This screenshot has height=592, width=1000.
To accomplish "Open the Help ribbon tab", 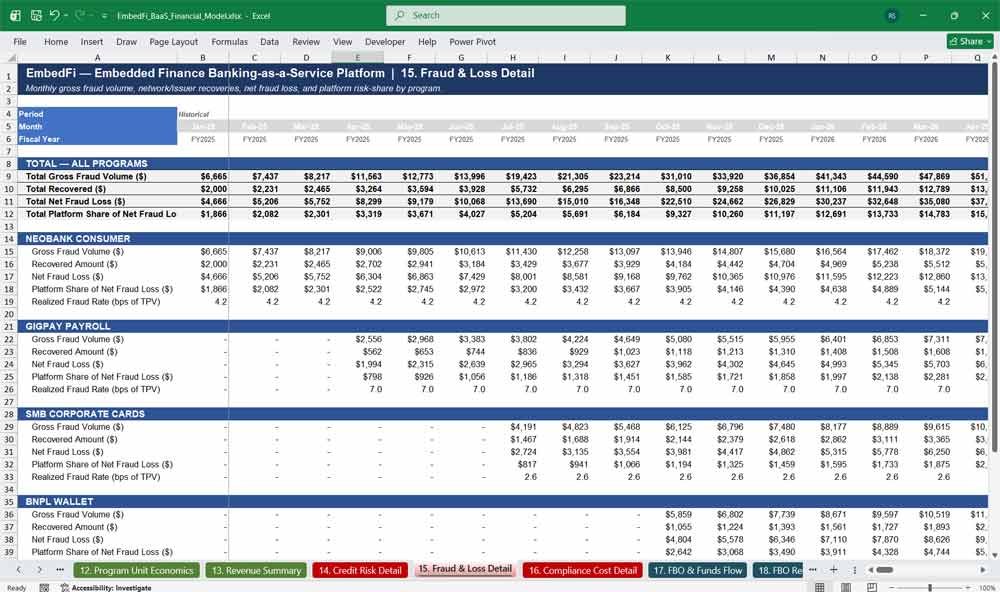I will (x=427, y=41).
